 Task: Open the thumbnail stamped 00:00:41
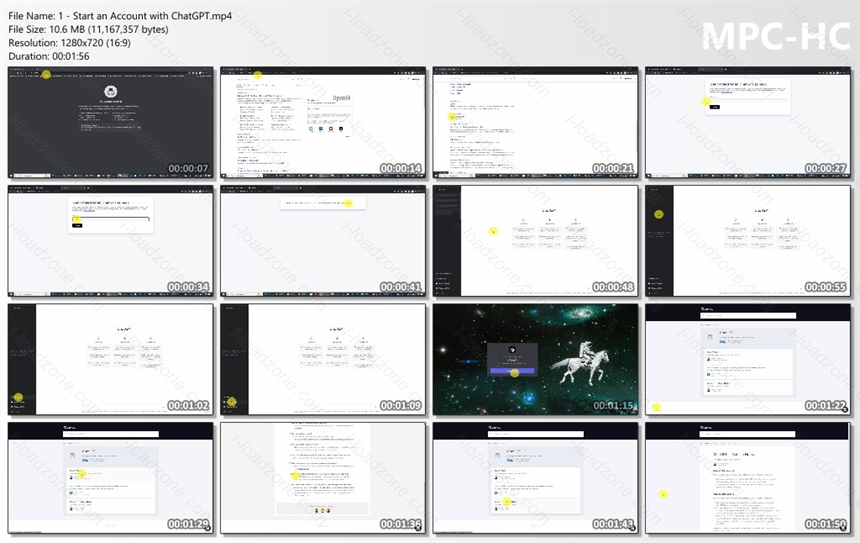coord(323,241)
